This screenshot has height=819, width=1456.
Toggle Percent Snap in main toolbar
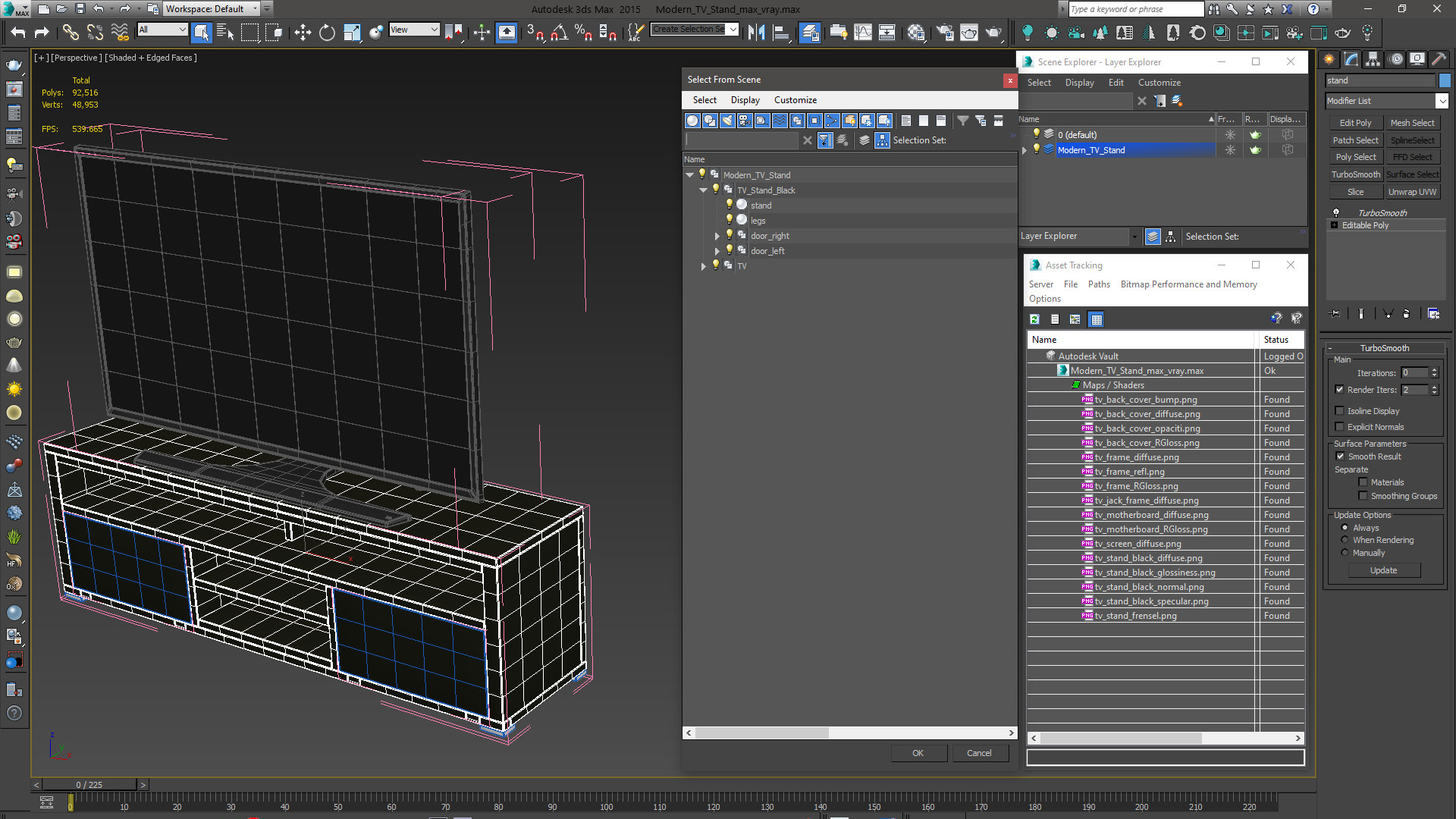pos(583,32)
